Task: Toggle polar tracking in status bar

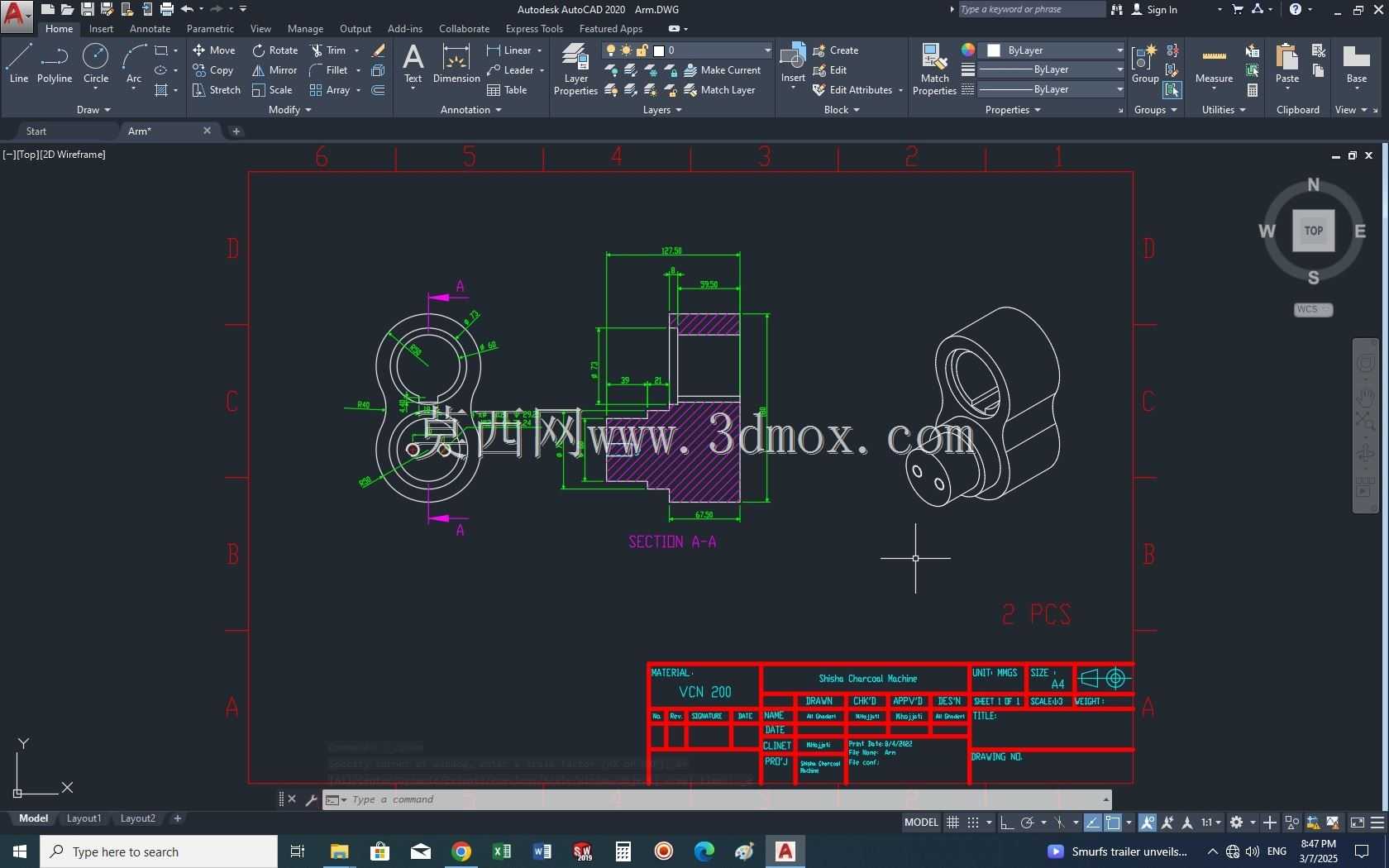Action: click(x=1027, y=823)
